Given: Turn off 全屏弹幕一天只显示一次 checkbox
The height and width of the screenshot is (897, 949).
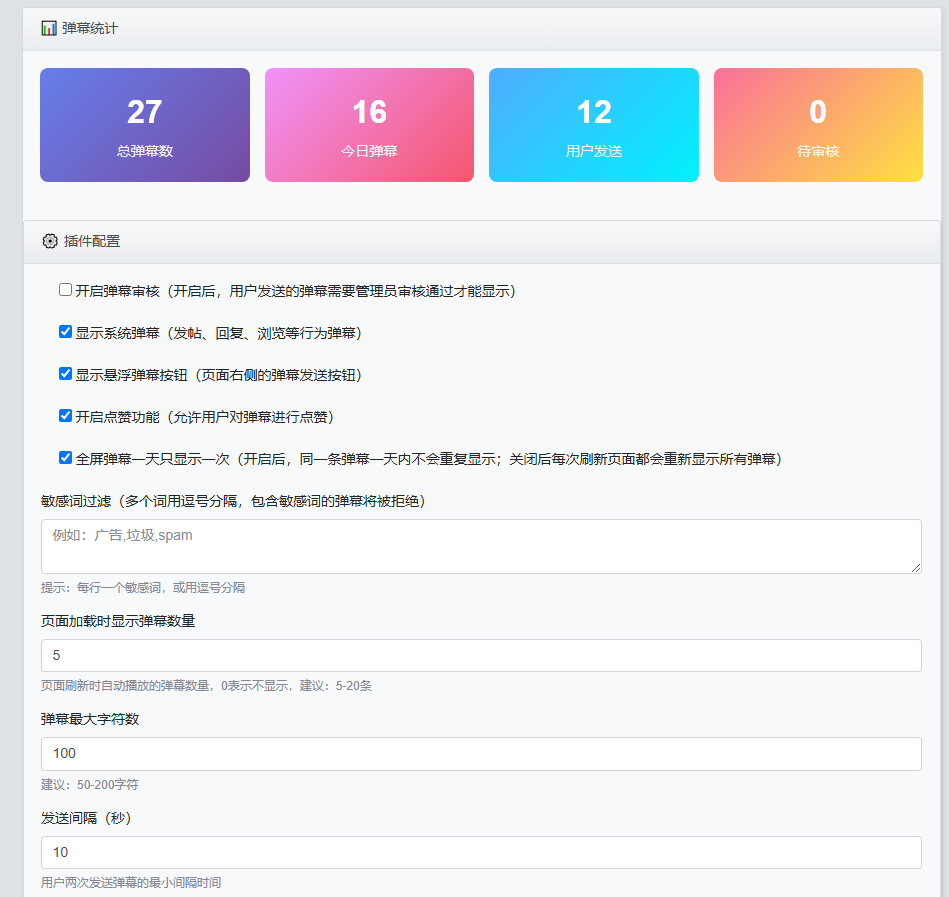Looking at the screenshot, I should [66, 458].
